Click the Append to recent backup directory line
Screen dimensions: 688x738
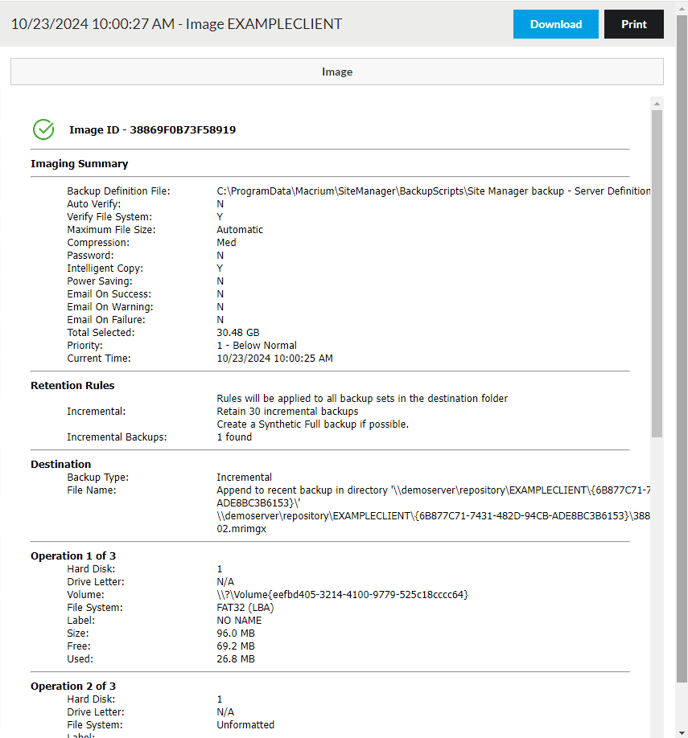[433, 490]
